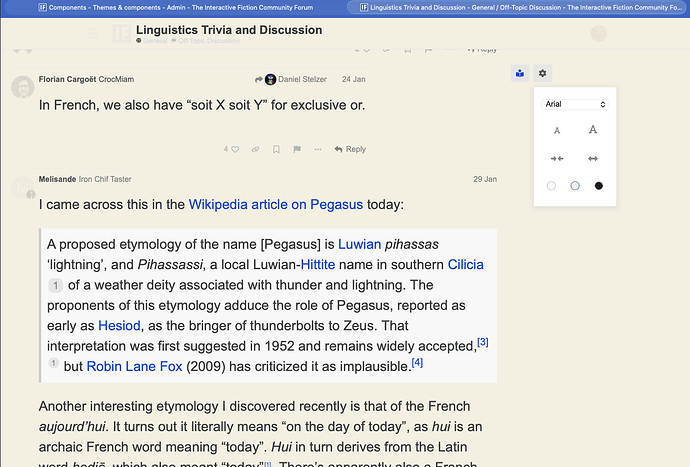The width and height of the screenshot is (690, 467).
Task: Follow the Luwian link in quote
Action: 360,244
